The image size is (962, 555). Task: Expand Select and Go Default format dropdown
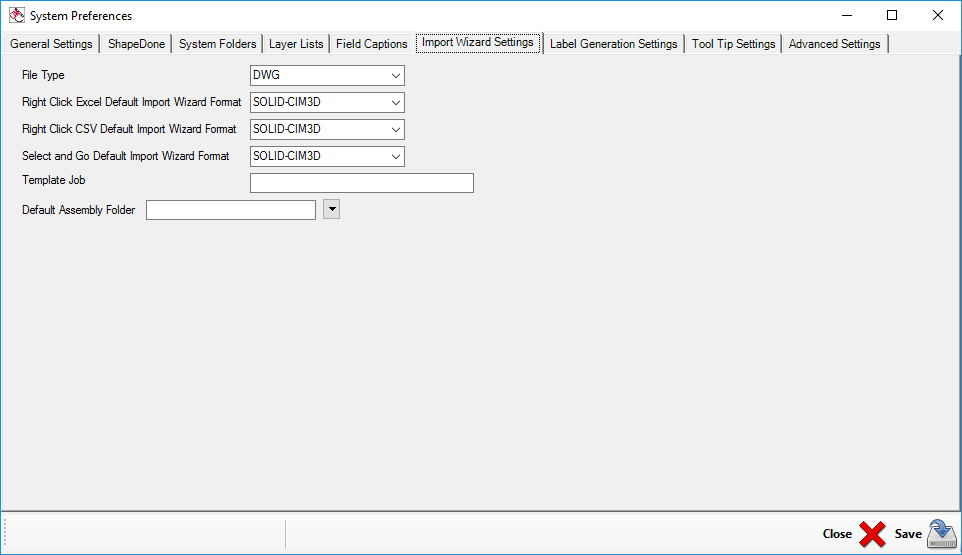396,156
